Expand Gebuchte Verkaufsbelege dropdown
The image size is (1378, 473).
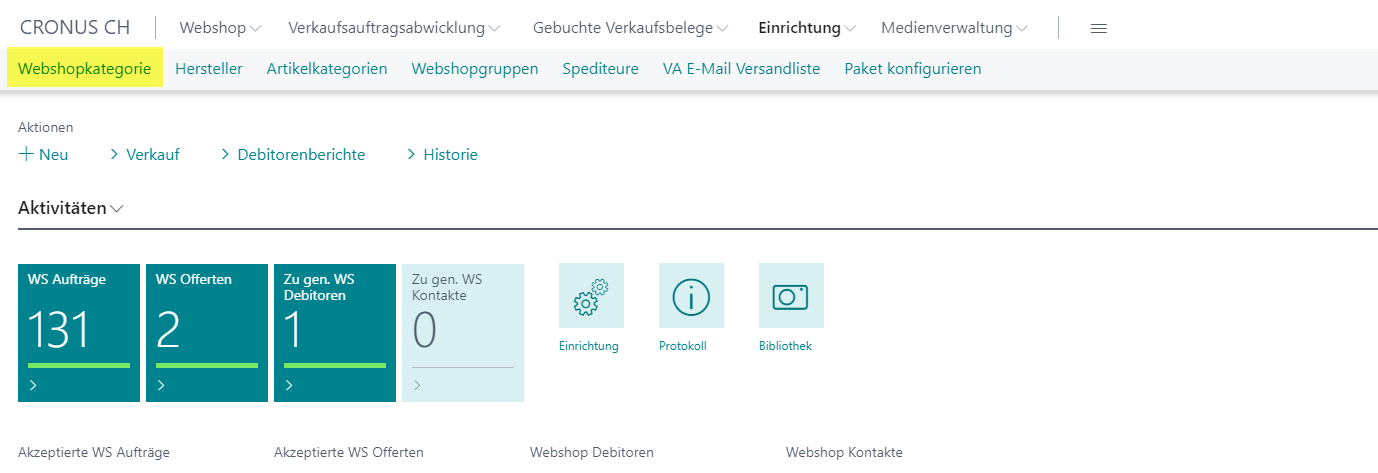tap(630, 28)
